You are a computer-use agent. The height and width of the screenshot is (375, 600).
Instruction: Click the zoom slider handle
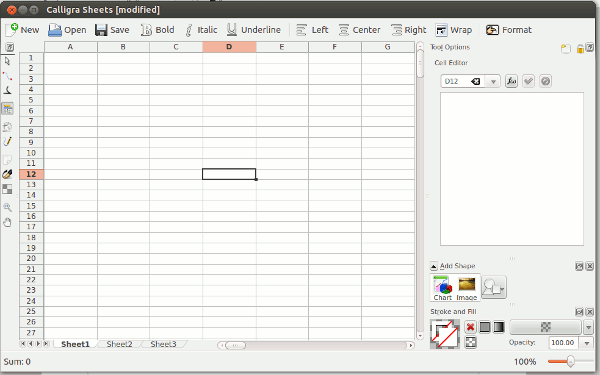(x=571, y=361)
